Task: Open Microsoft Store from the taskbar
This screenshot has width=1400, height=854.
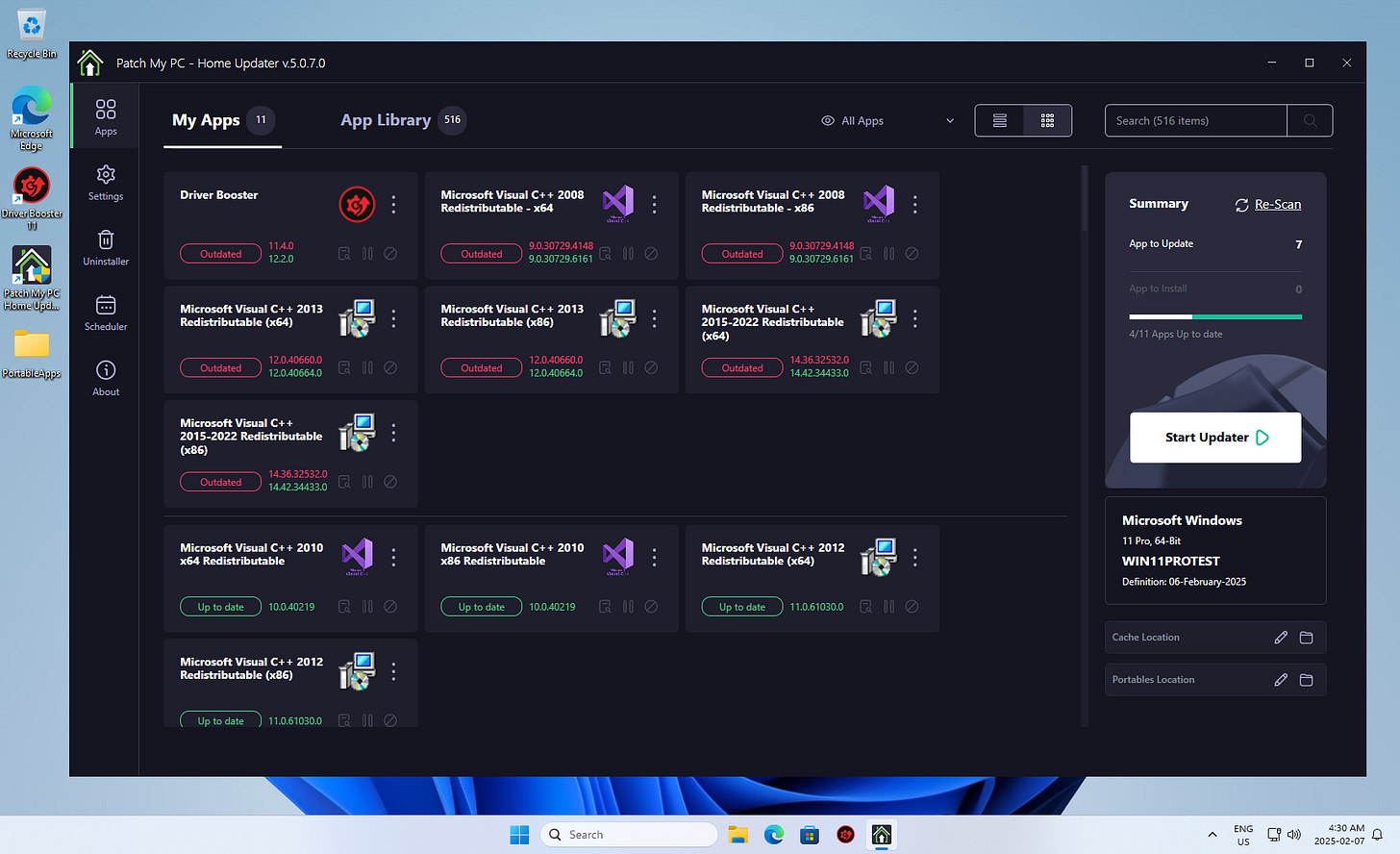Action: pos(810,835)
